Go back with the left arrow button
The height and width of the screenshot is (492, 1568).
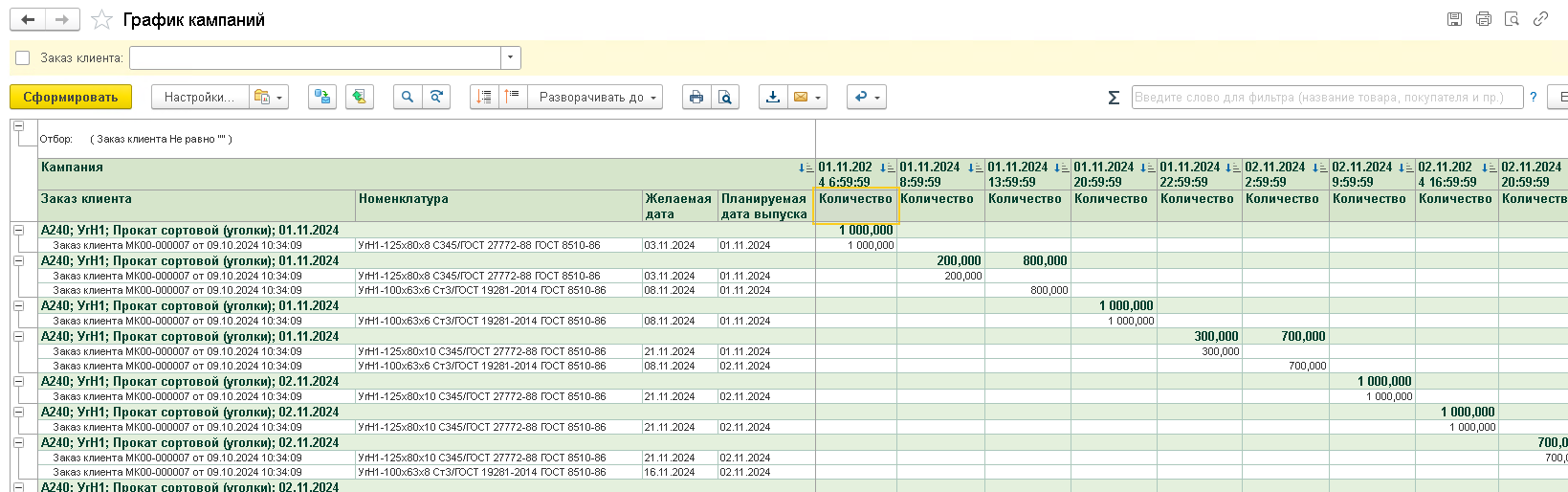coord(28,20)
